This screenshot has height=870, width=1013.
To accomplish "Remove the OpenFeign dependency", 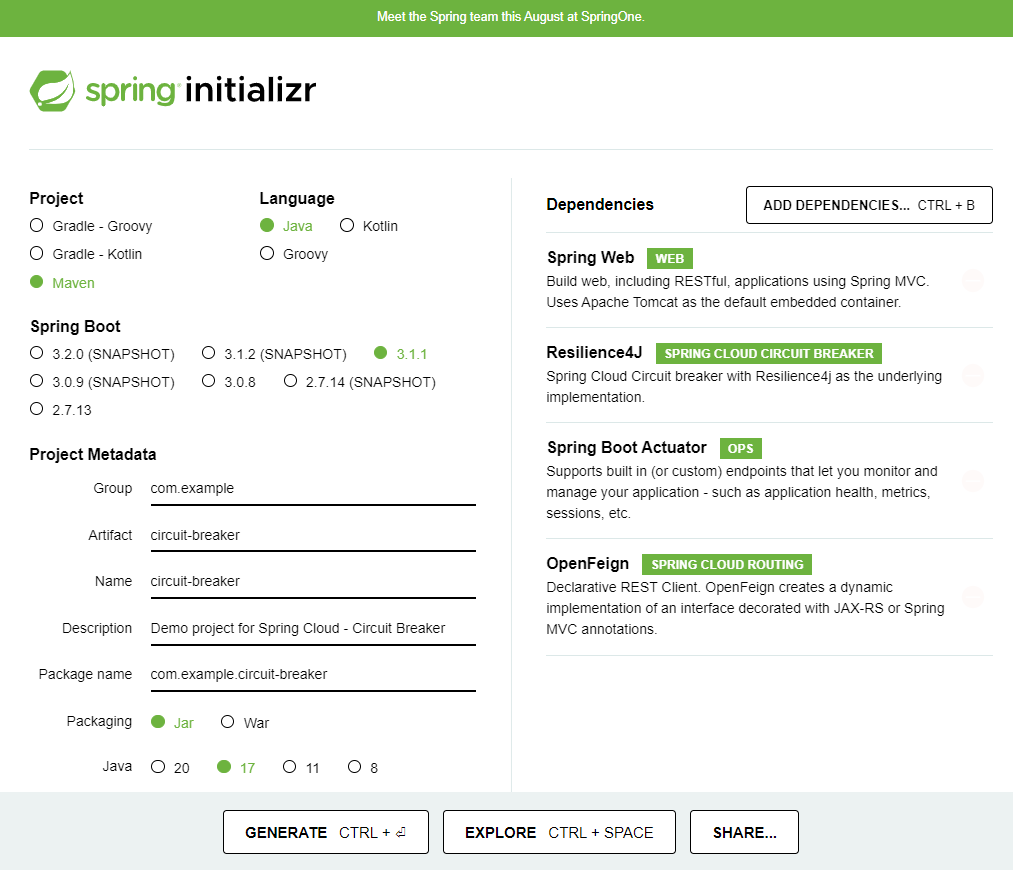I will click(972, 597).
